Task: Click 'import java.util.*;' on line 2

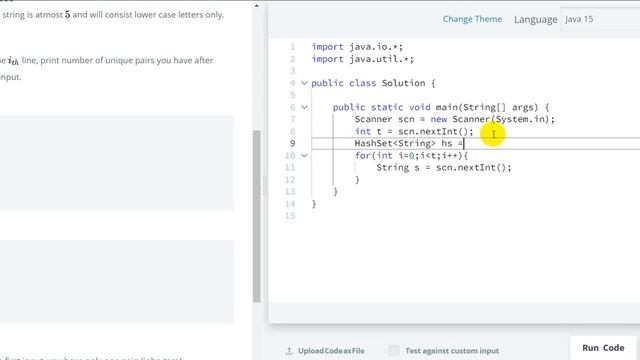Action: [362, 59]
